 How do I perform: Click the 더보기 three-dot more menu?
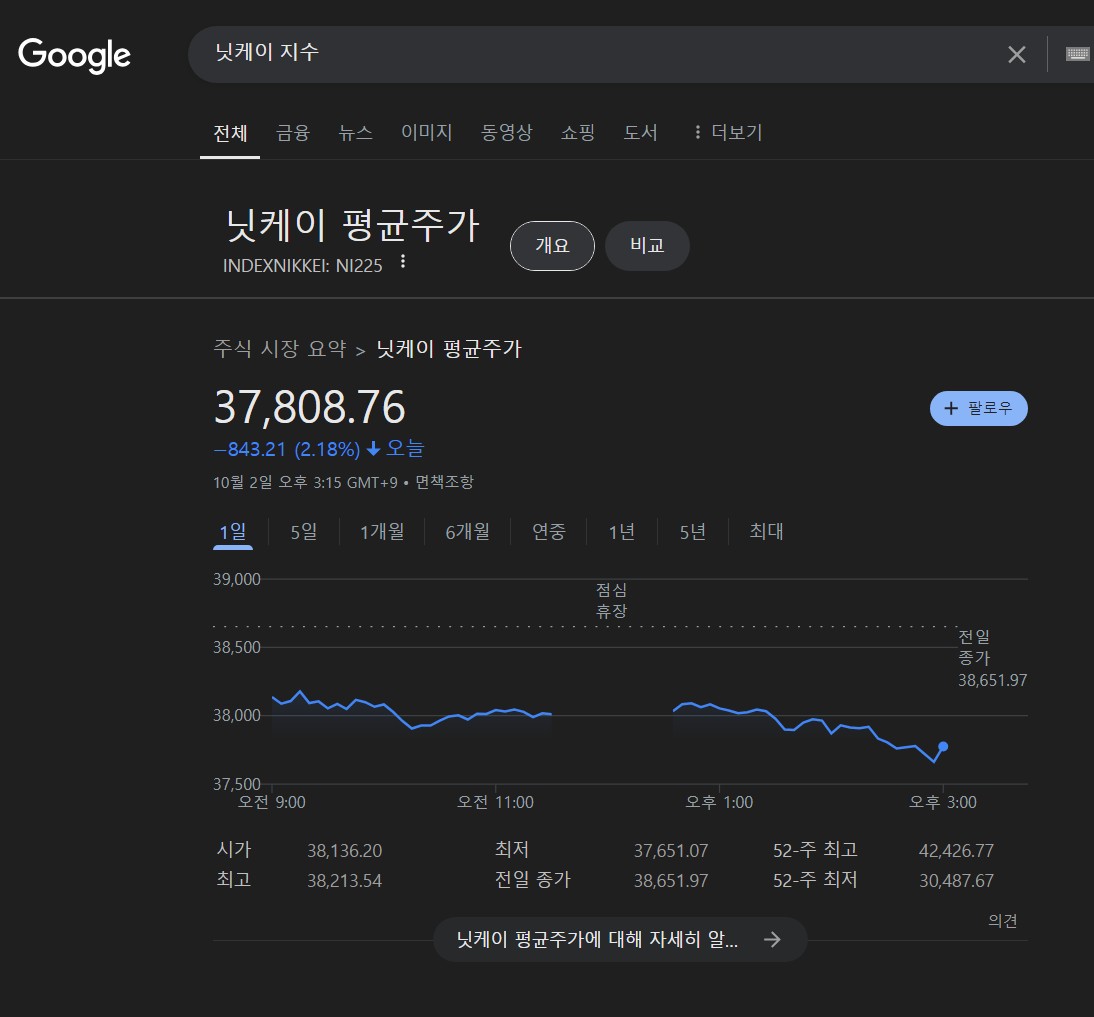pos(727,132)
